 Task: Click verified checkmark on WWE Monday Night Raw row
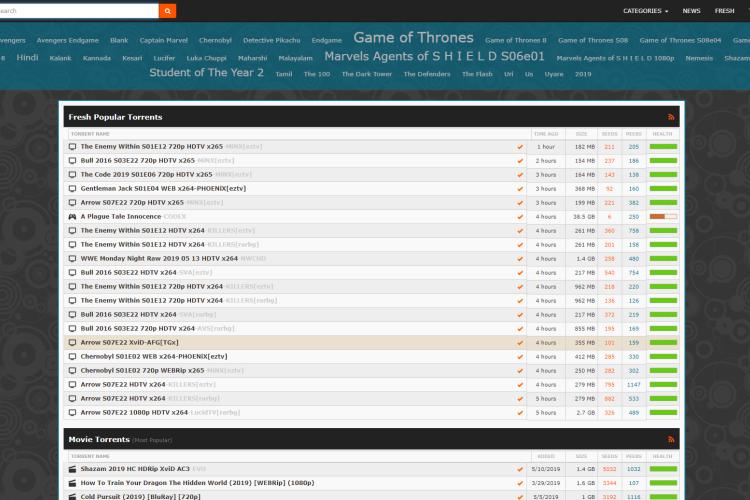[x=520, y=259]
